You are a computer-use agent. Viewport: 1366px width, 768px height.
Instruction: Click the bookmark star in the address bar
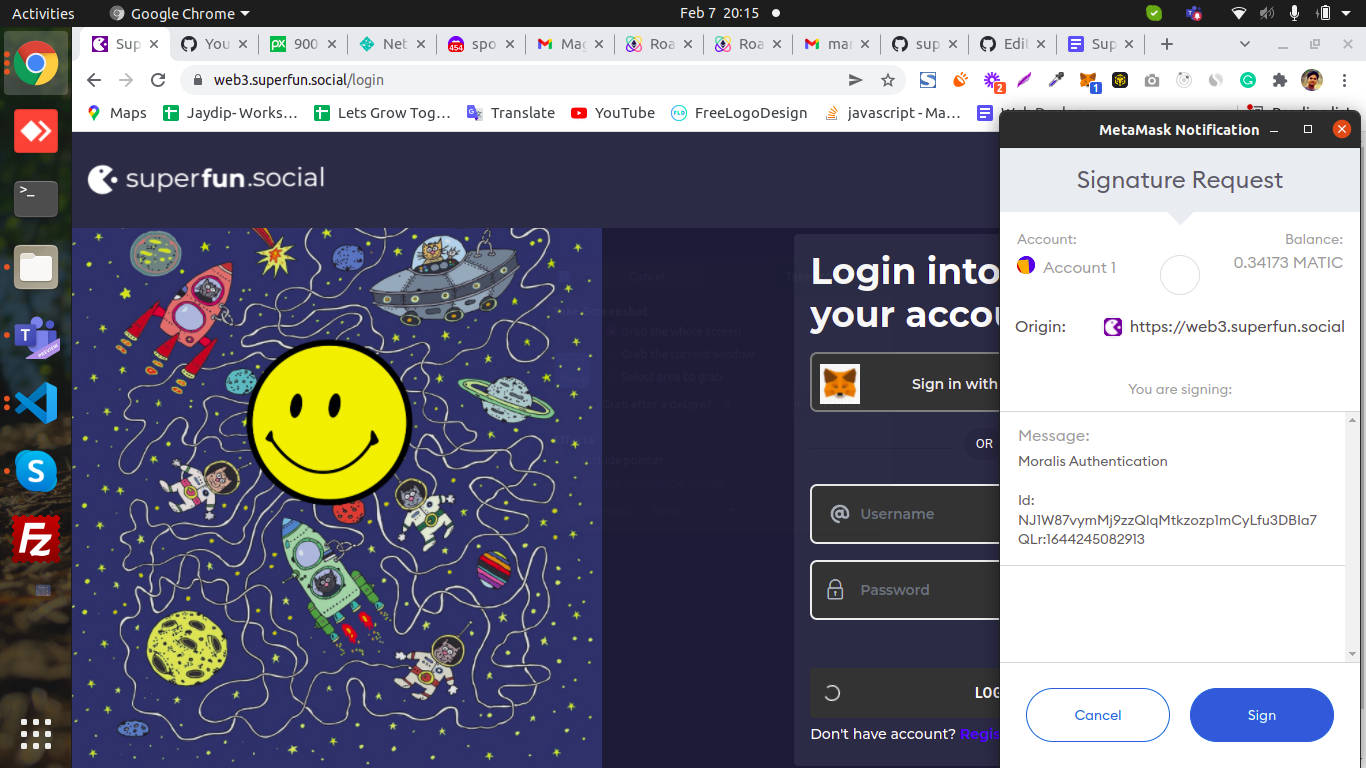[886, 80]
